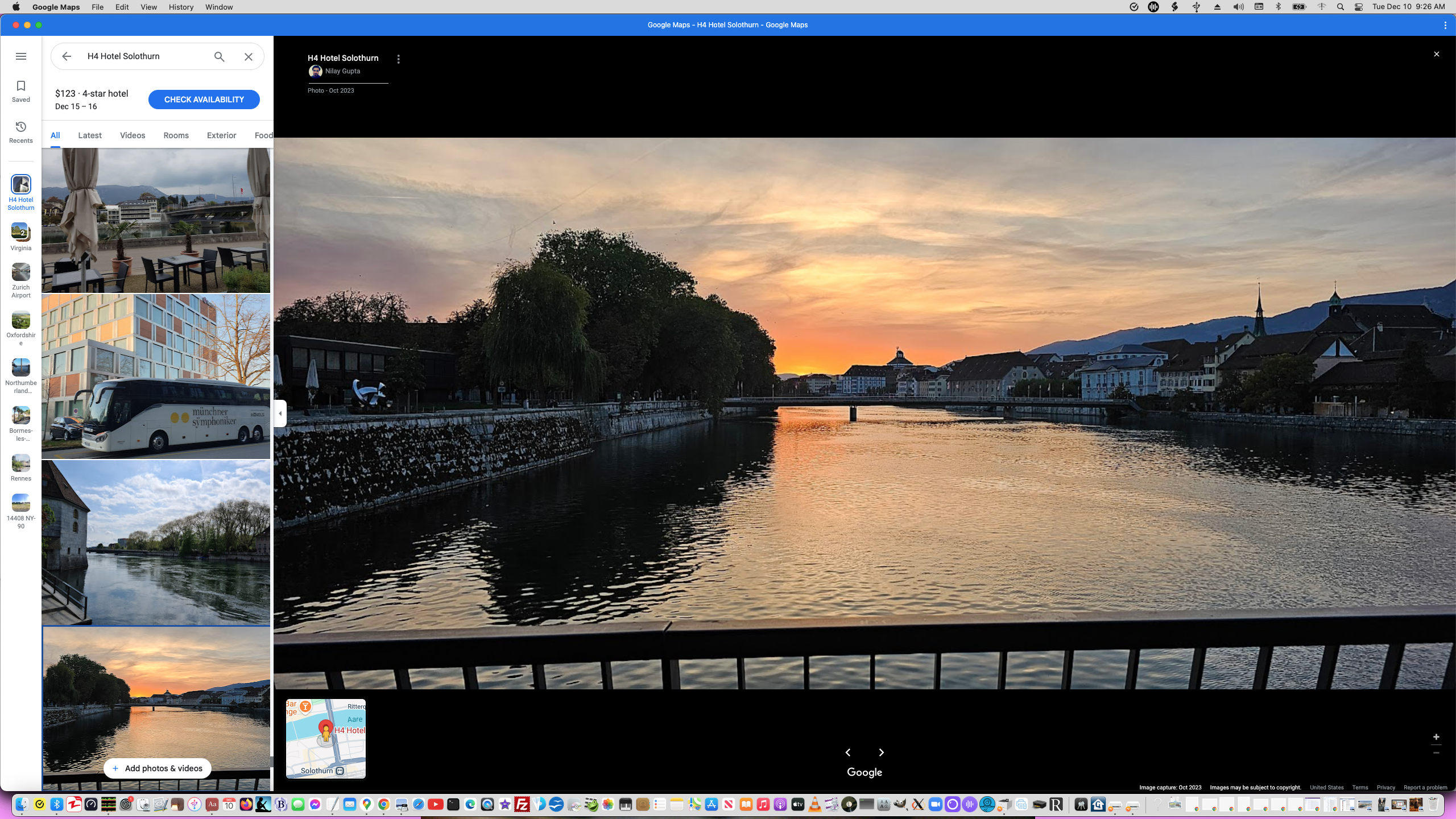This screenshot has height=819, width=1456.
Task: Select the münchner symphoniker bus photo
Action: pos(156,377)
